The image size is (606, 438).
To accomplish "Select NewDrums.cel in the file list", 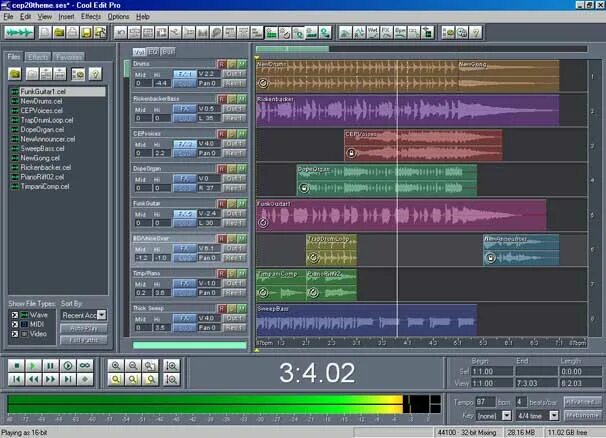I will tap(41, 101).
